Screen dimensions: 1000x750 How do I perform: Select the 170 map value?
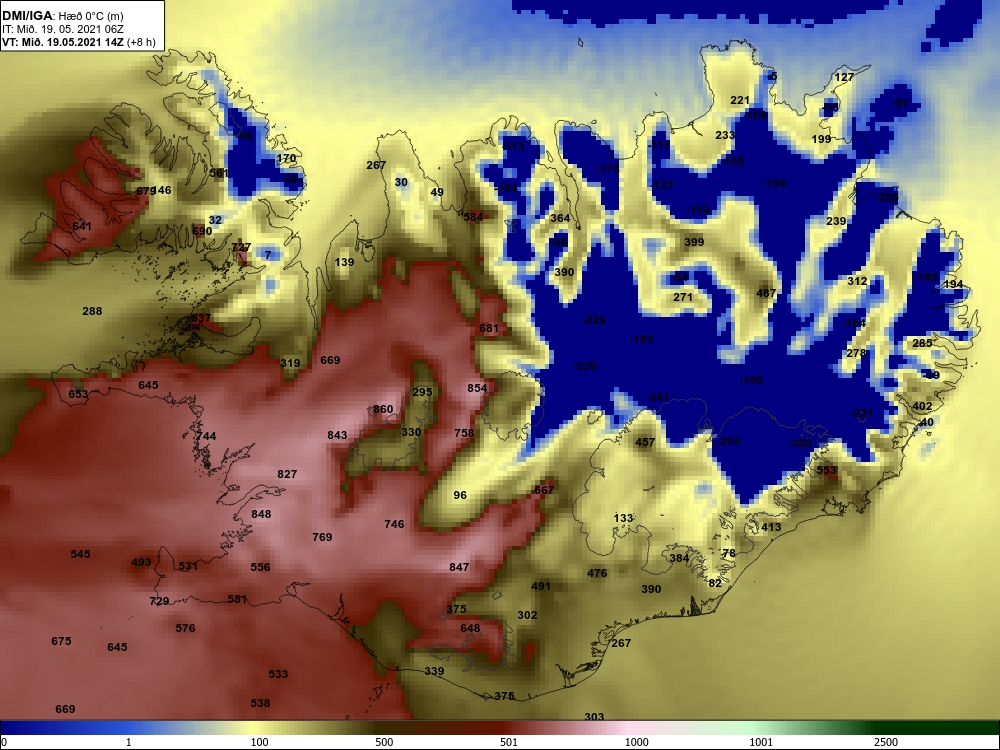[x=286, y=158]
